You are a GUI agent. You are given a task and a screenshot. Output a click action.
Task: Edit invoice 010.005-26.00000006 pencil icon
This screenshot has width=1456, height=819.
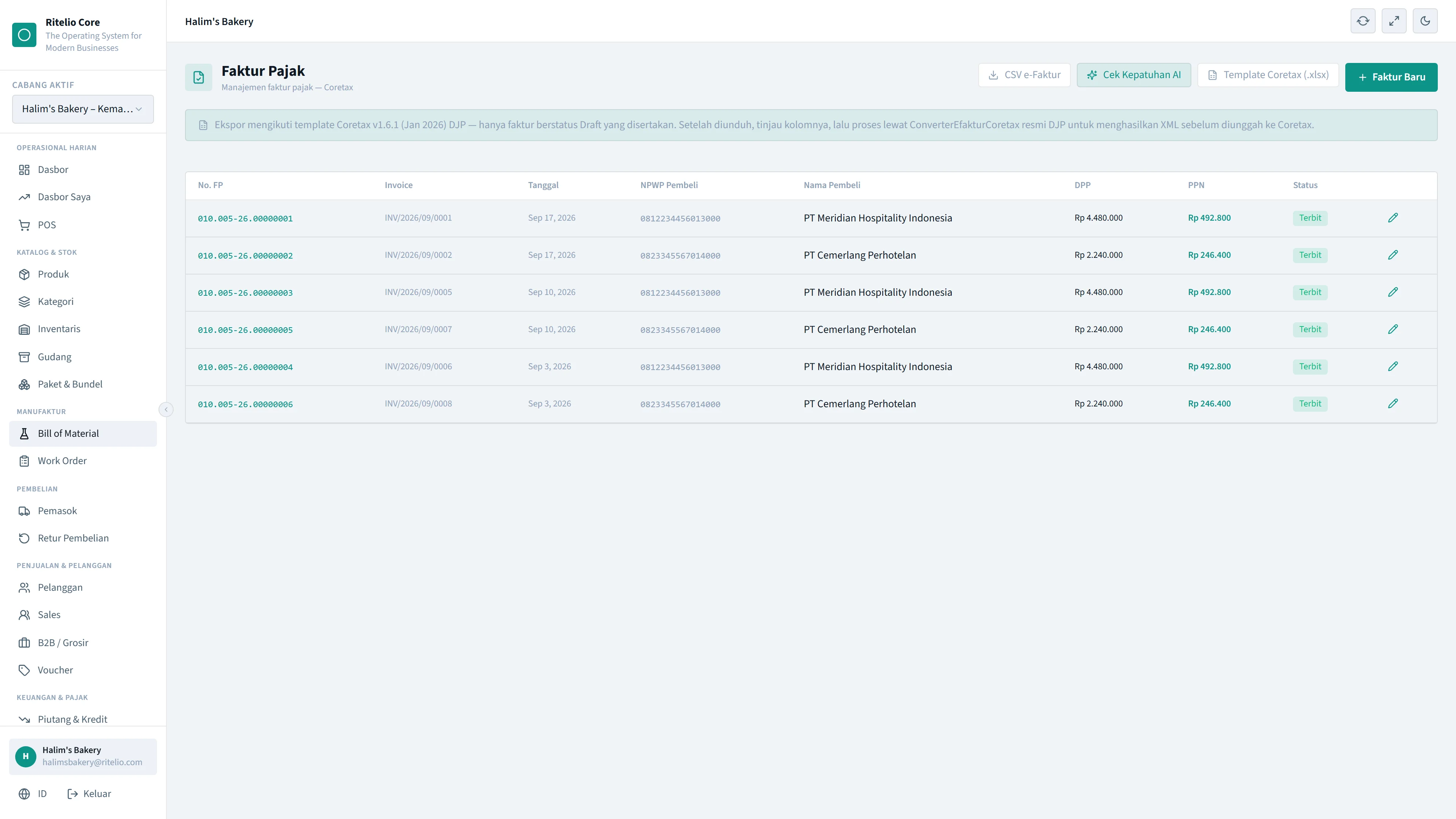[1393, 404]
